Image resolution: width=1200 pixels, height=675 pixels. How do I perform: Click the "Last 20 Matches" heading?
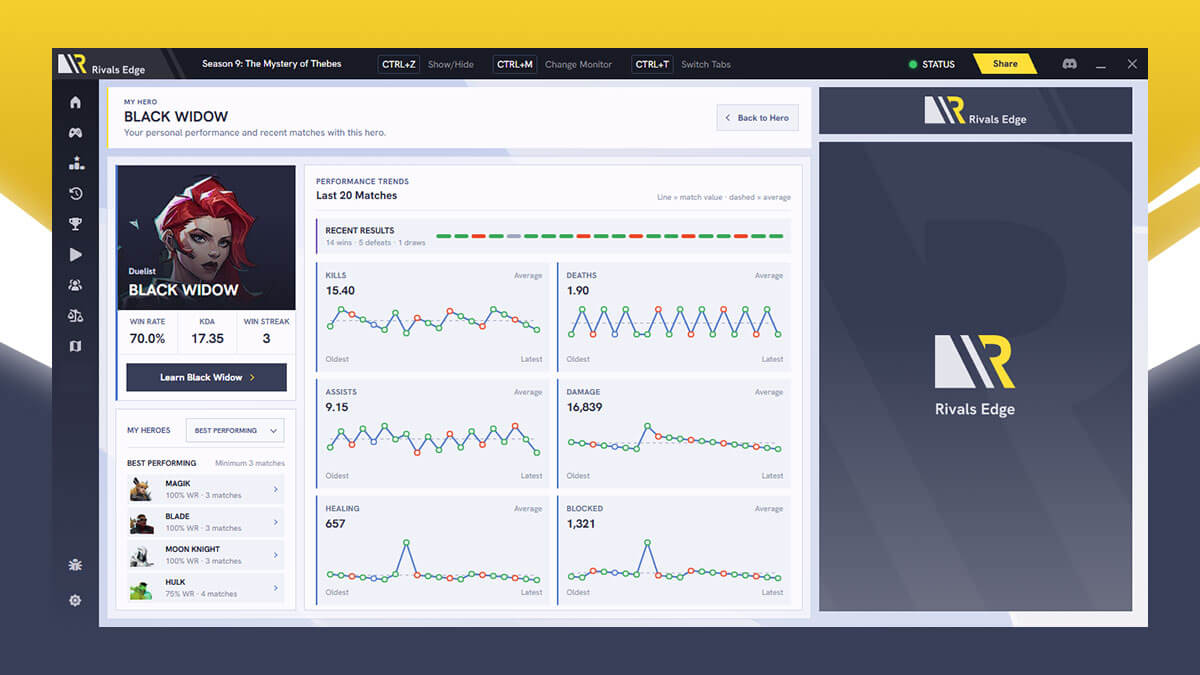tap(356, 195)
